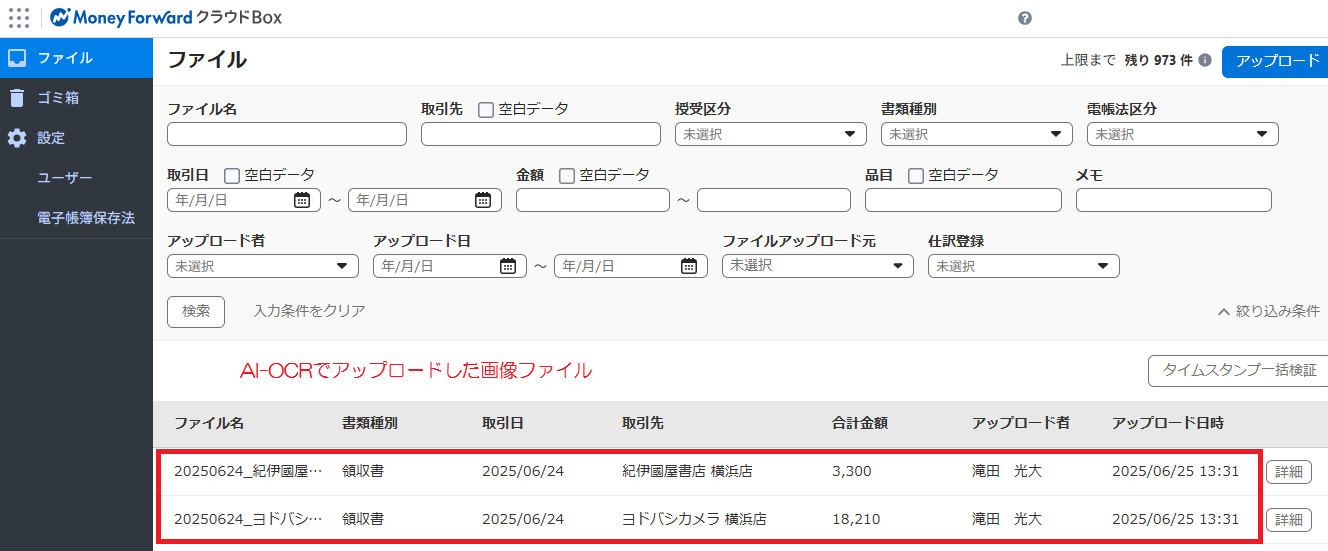Open the apps grid launcher icon
1328x551 pixels.
tap(18, 18)
